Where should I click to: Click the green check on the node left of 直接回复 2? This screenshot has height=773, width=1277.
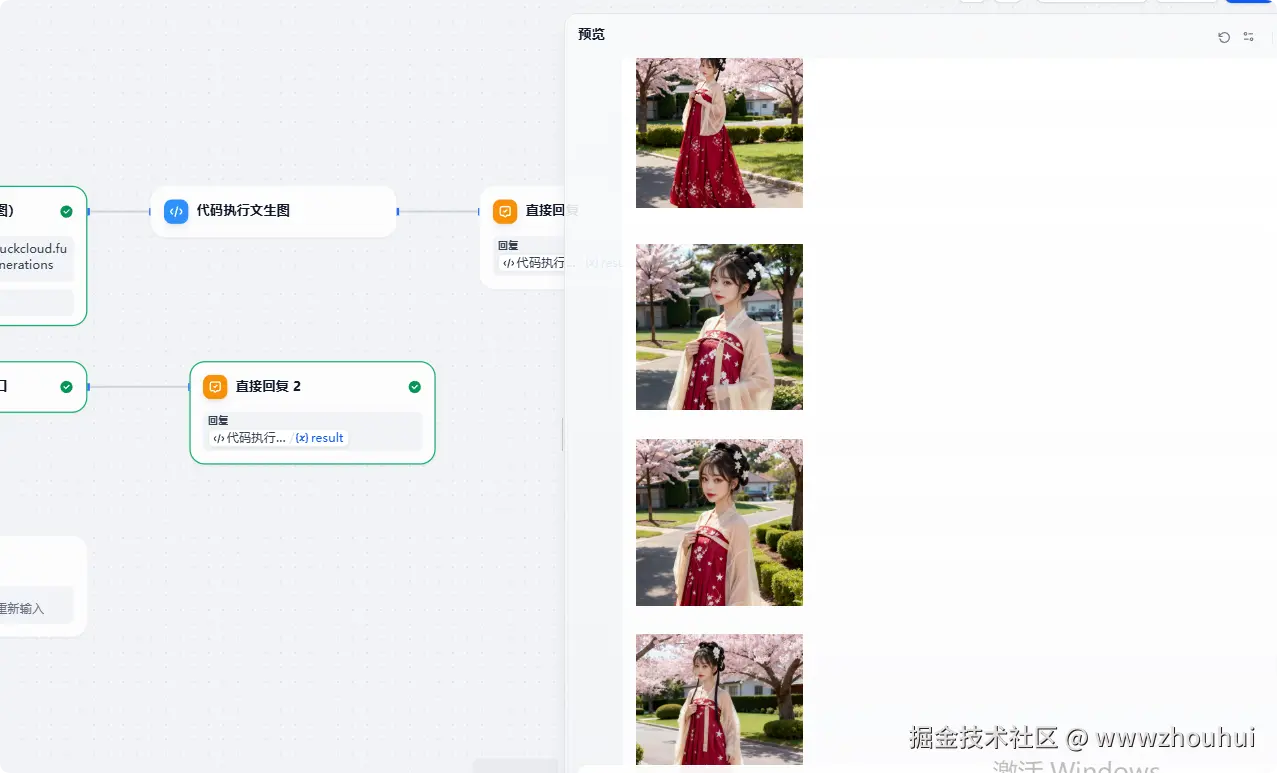coord(66,387)
